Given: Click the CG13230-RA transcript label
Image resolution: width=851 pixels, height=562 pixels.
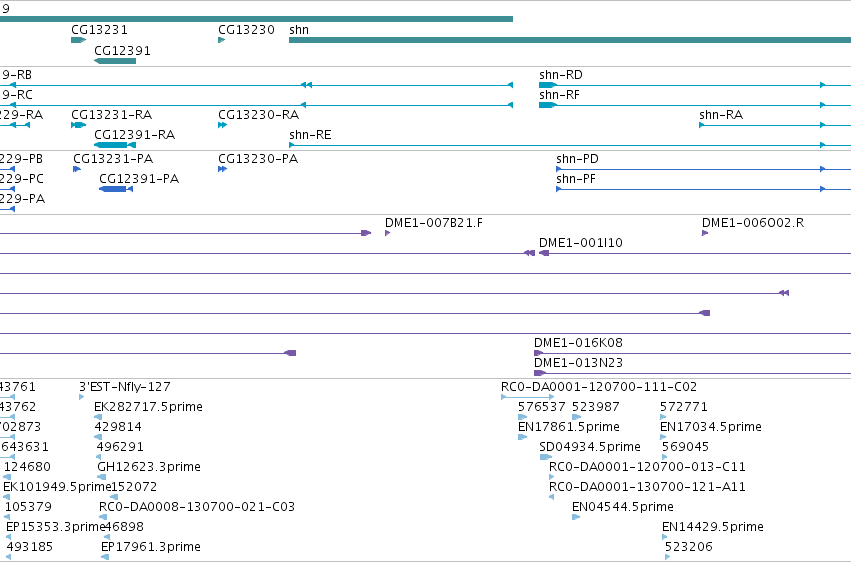Looking at the screenshot, I should 258,115.
